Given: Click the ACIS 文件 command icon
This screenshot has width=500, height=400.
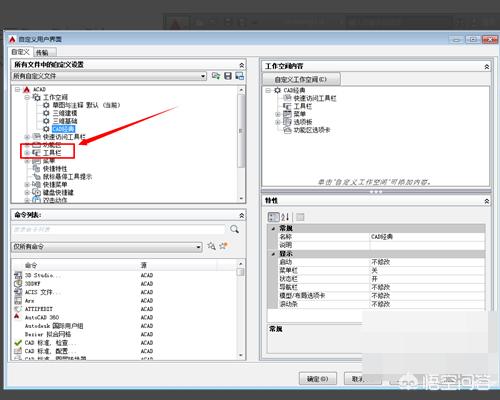Looking at the screenshot, I should (18, 292).
